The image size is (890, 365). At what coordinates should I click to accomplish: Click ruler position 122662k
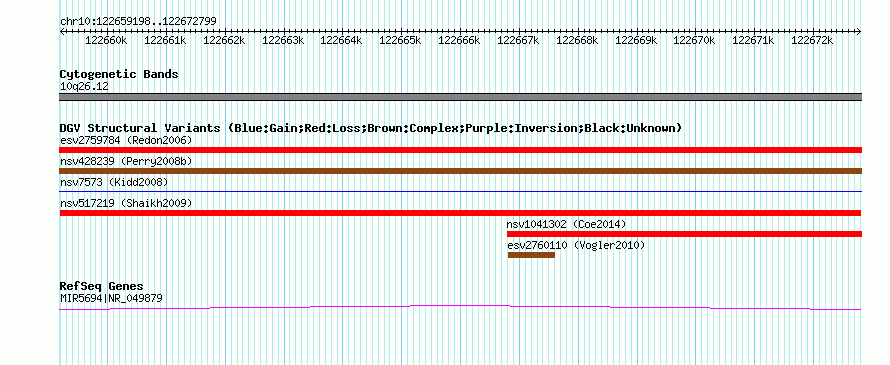click(224, 40)
